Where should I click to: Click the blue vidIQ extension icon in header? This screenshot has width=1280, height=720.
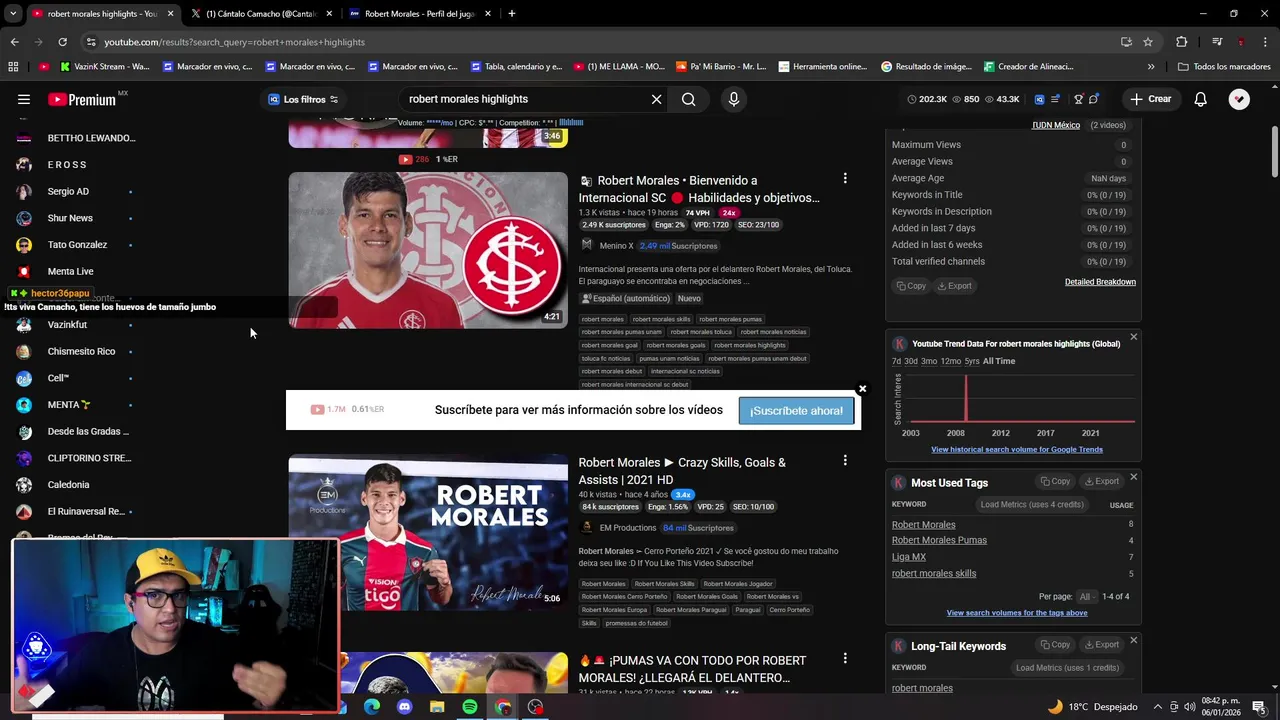[x=1039, y=99]
